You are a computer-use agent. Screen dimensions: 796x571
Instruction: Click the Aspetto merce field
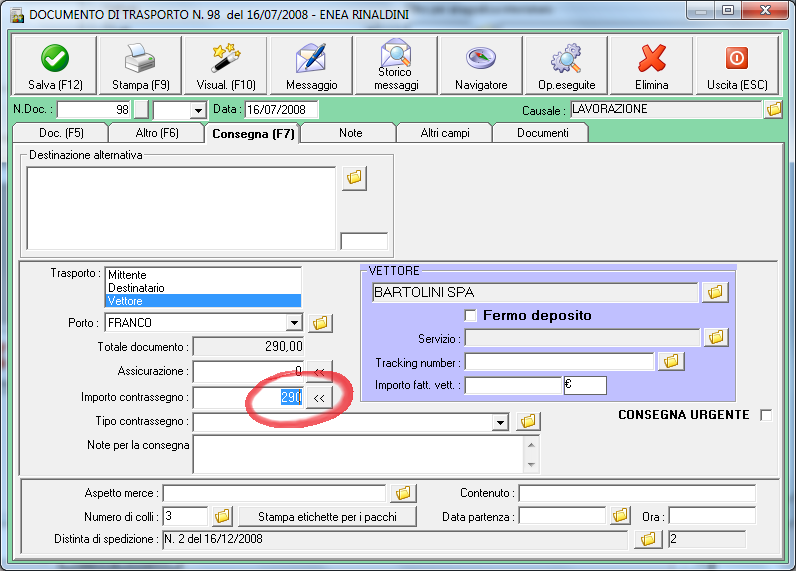pyautogui.click(x=275, y=493)
